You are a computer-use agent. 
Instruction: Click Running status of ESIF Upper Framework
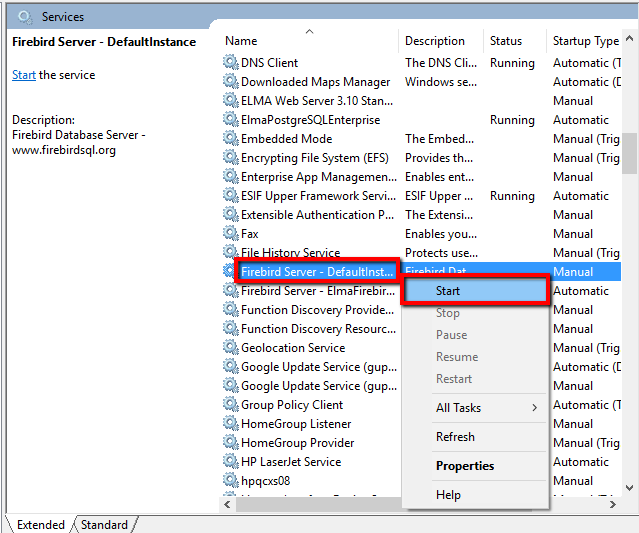512,196
